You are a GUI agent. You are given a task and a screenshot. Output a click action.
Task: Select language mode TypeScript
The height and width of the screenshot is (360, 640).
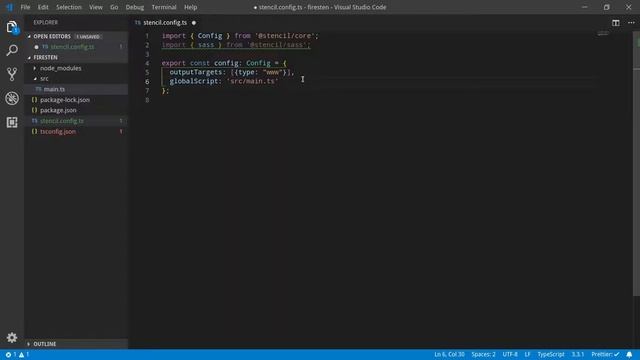coord(551,354)
